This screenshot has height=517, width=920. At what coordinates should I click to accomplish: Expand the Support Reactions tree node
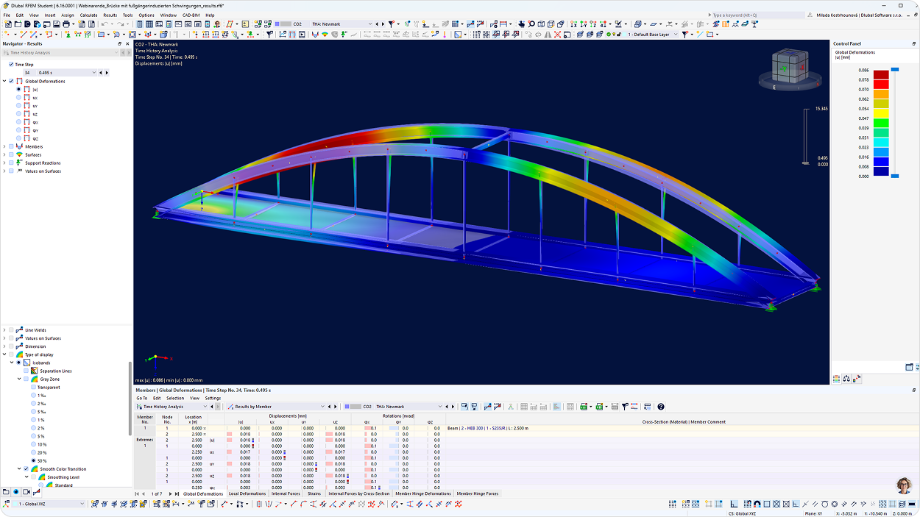(x=5, y=163)
